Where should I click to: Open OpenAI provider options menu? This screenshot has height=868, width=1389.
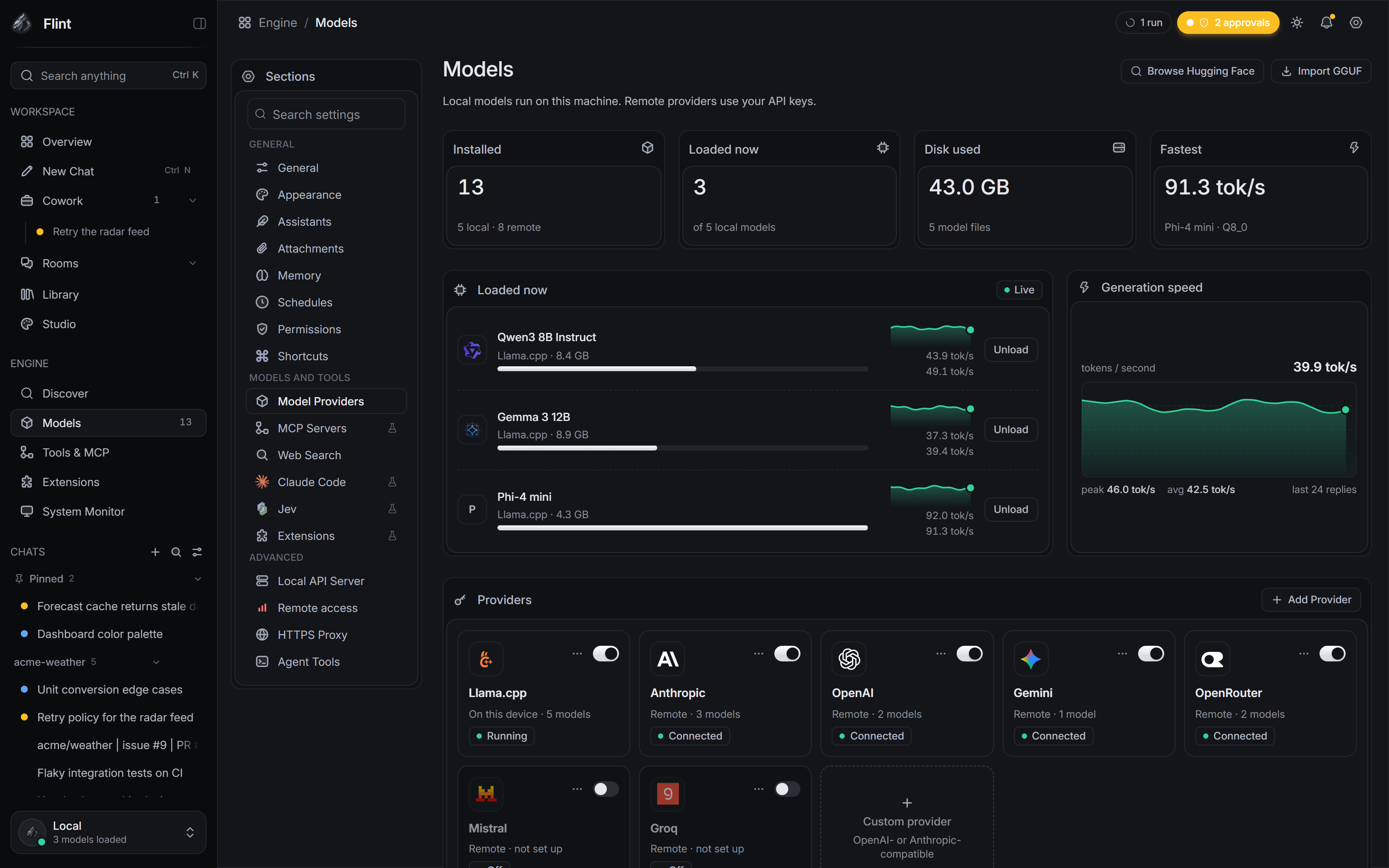click(941, 653)
